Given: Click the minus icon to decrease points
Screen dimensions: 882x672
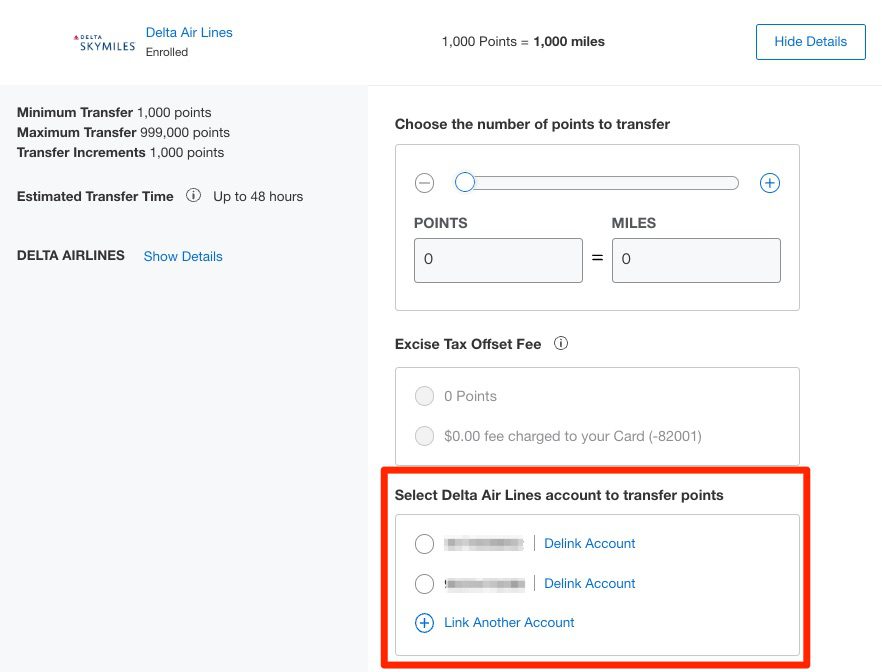Looking at the screenshot, I should [424, 183].
